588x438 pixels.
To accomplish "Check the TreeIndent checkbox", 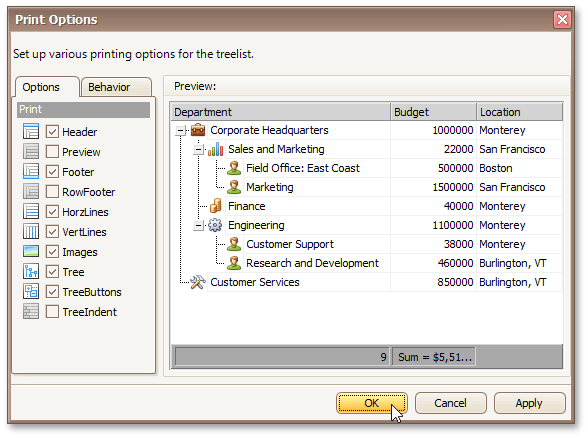I will pos(52,312).
